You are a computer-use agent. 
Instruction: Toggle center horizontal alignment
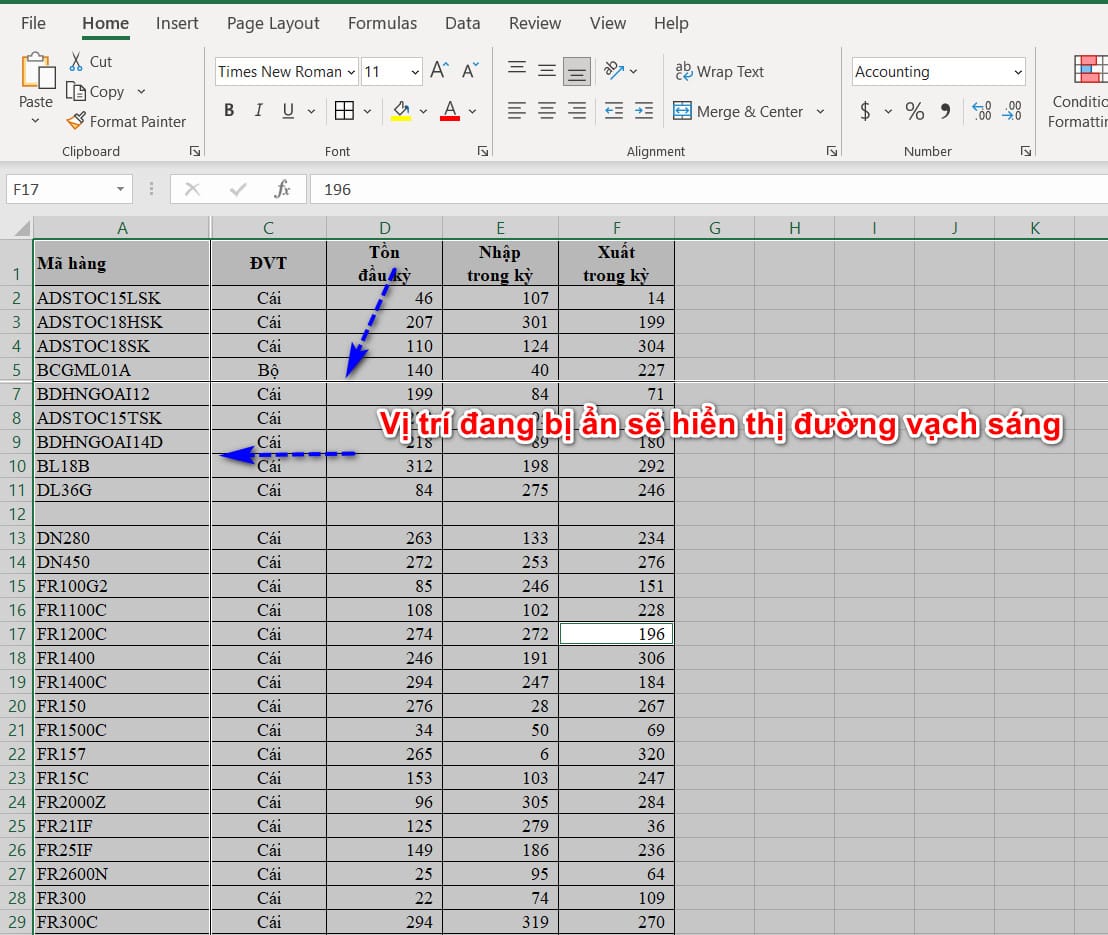pos(547,111)
